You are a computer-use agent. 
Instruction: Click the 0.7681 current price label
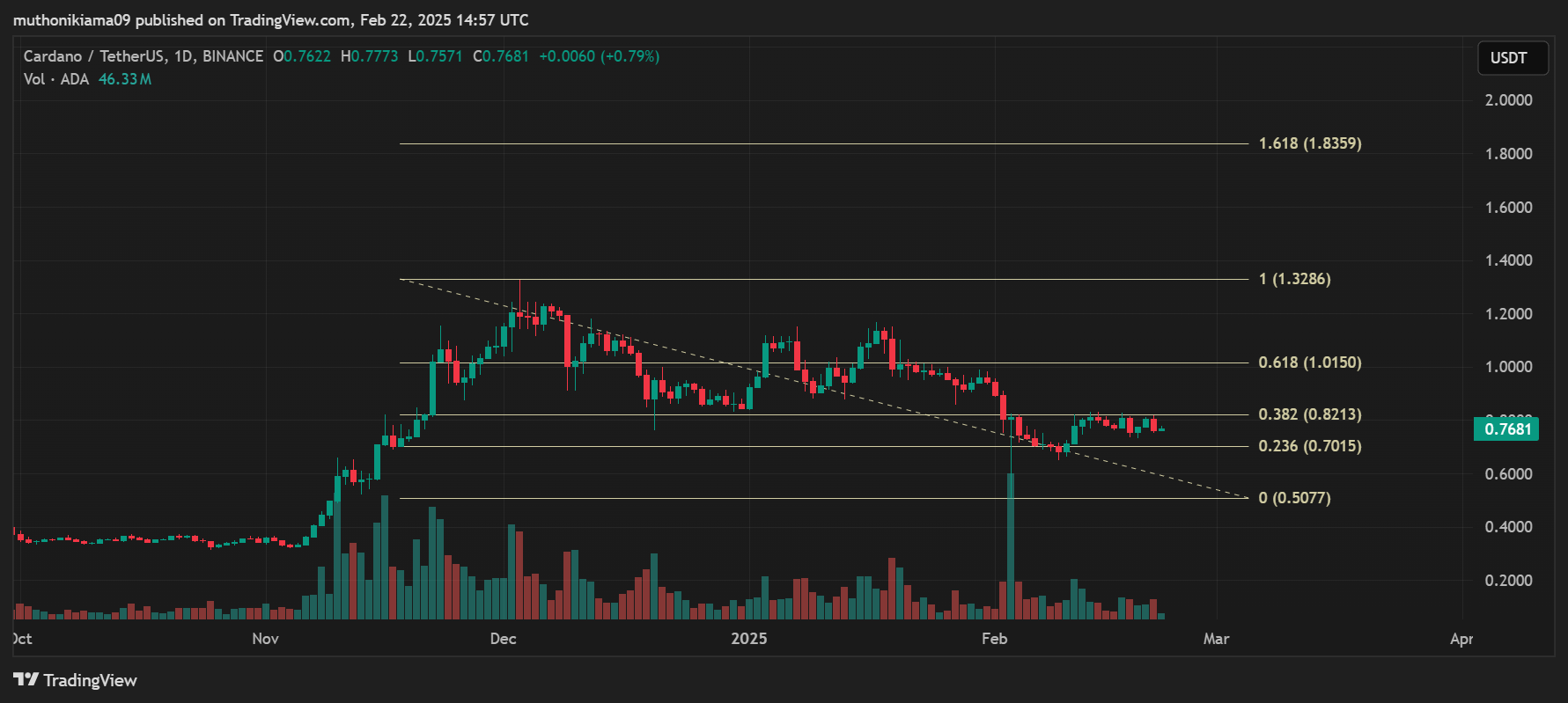(1506, 429)
